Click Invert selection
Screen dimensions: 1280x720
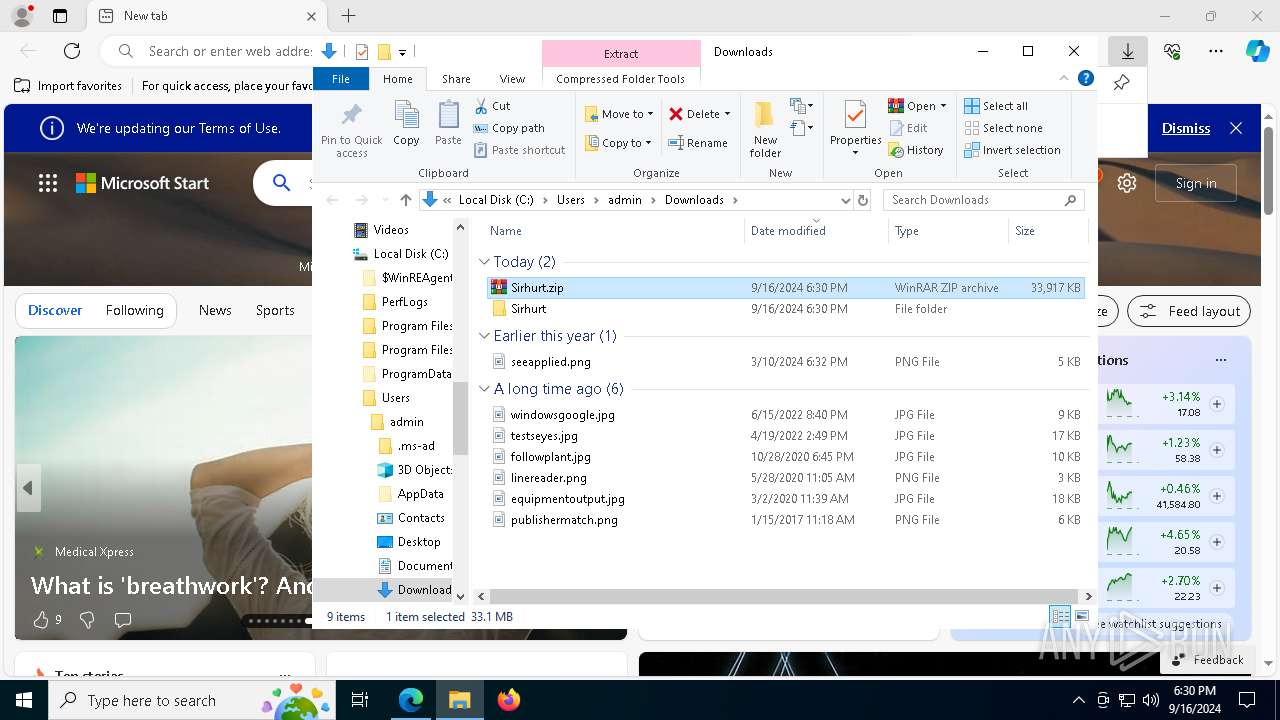coord(1012,150)
